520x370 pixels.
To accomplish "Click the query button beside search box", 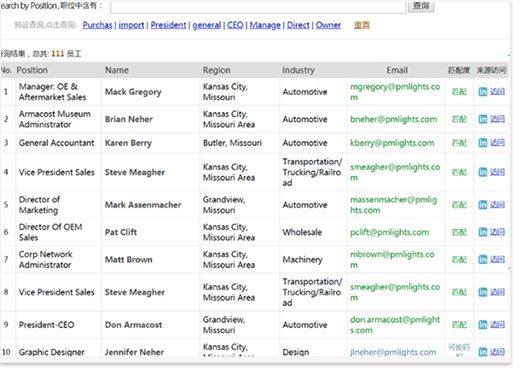I will pos(421,6).
